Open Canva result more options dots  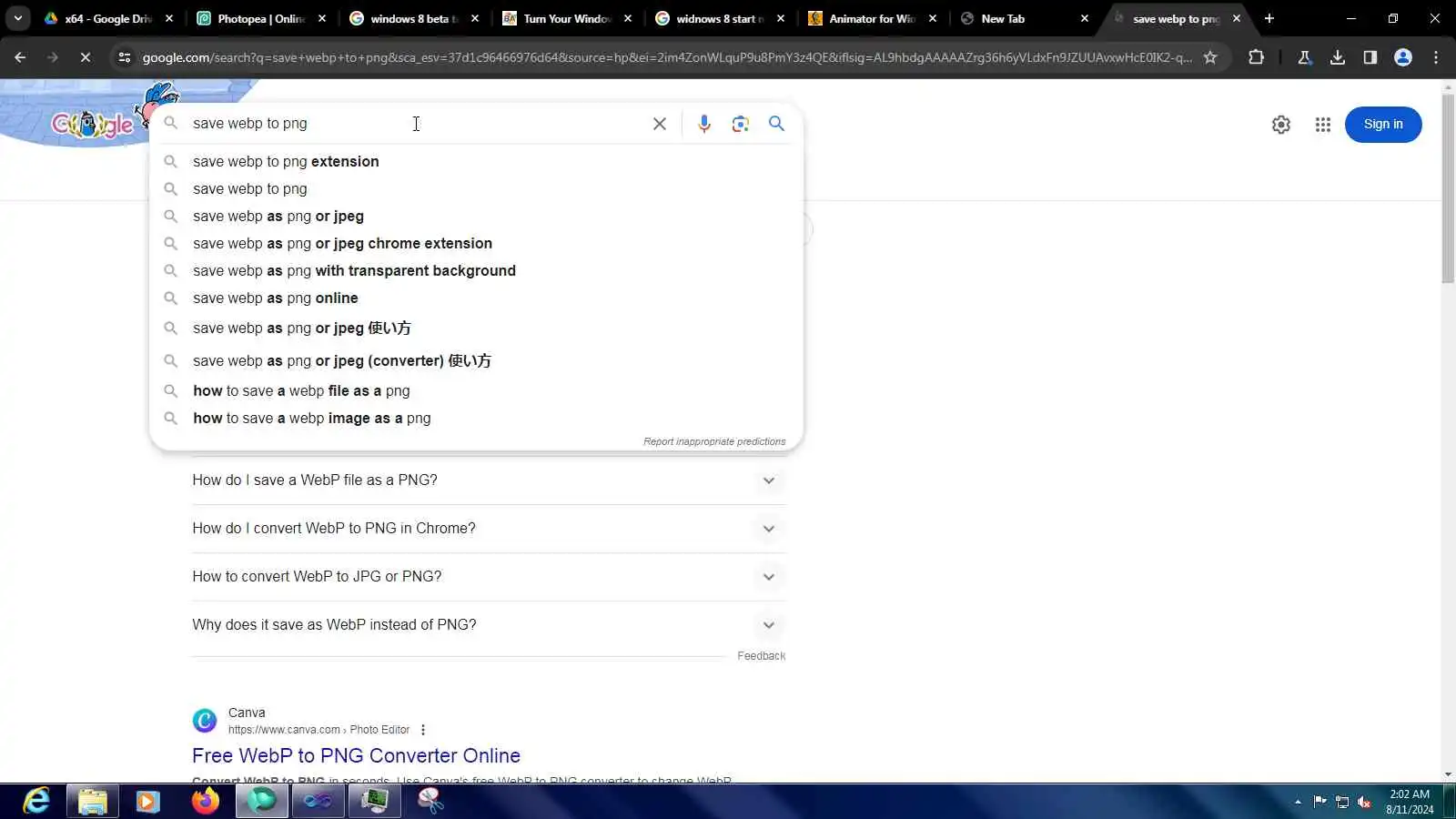(423, 730)
